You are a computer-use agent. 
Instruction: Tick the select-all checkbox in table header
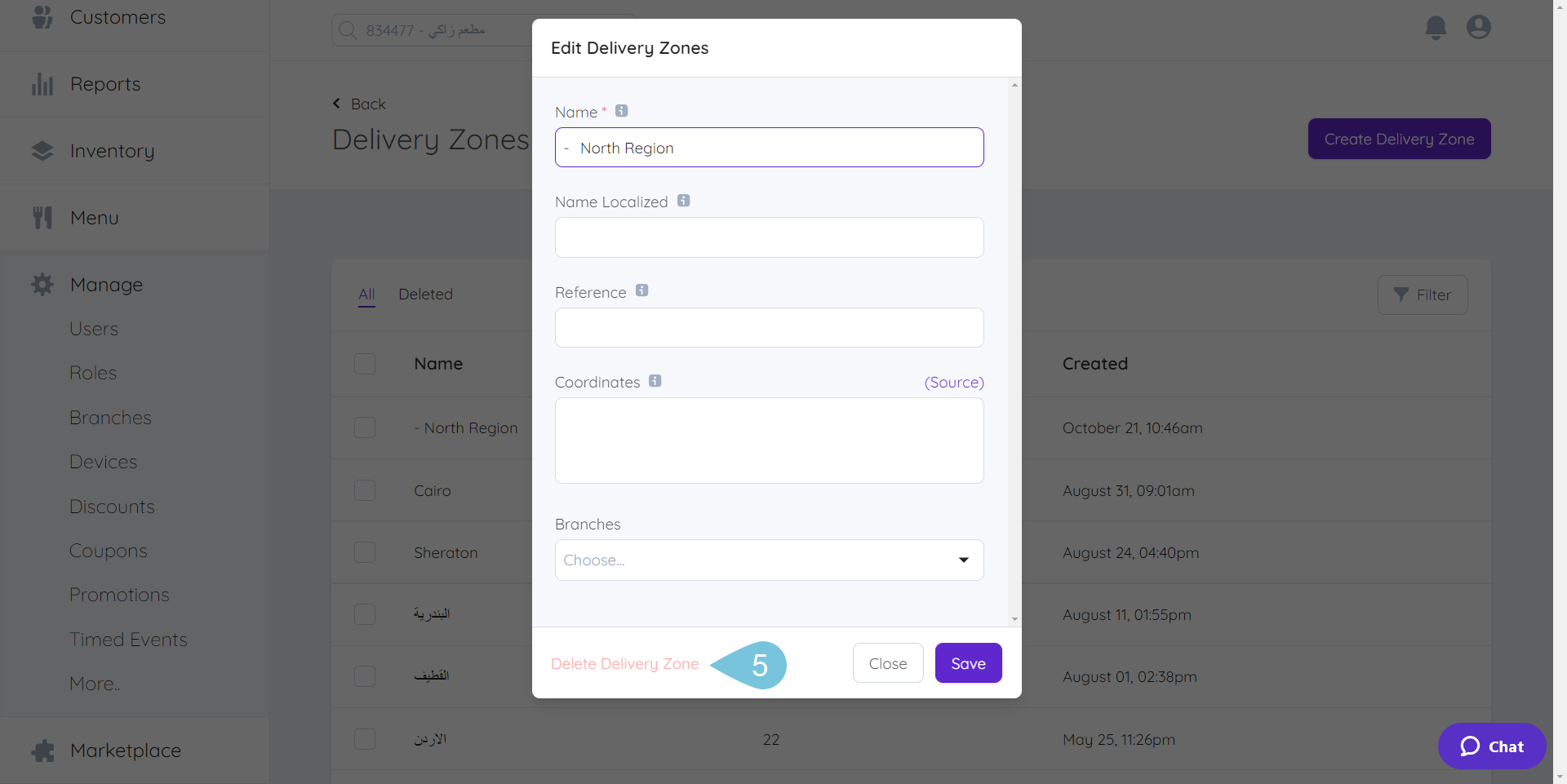coord(365,364)
